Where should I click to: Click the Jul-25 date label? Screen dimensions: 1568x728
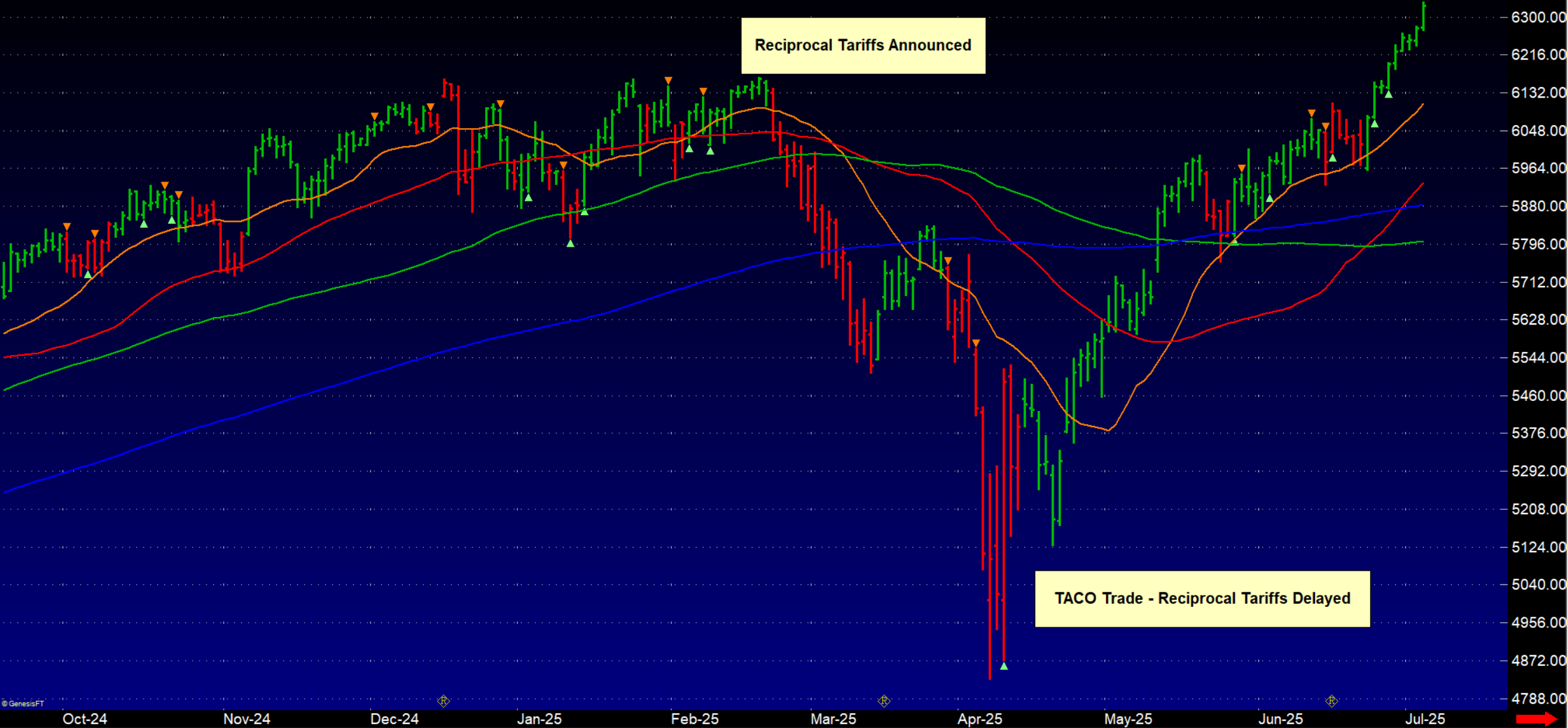coord(1425,719)
